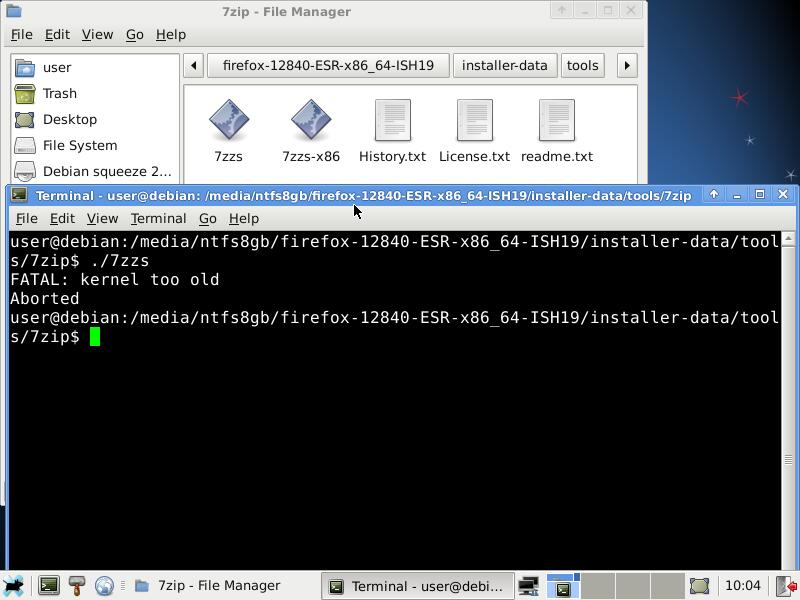
Task: Click the logout icon in panel
Action: pos(786,586)
